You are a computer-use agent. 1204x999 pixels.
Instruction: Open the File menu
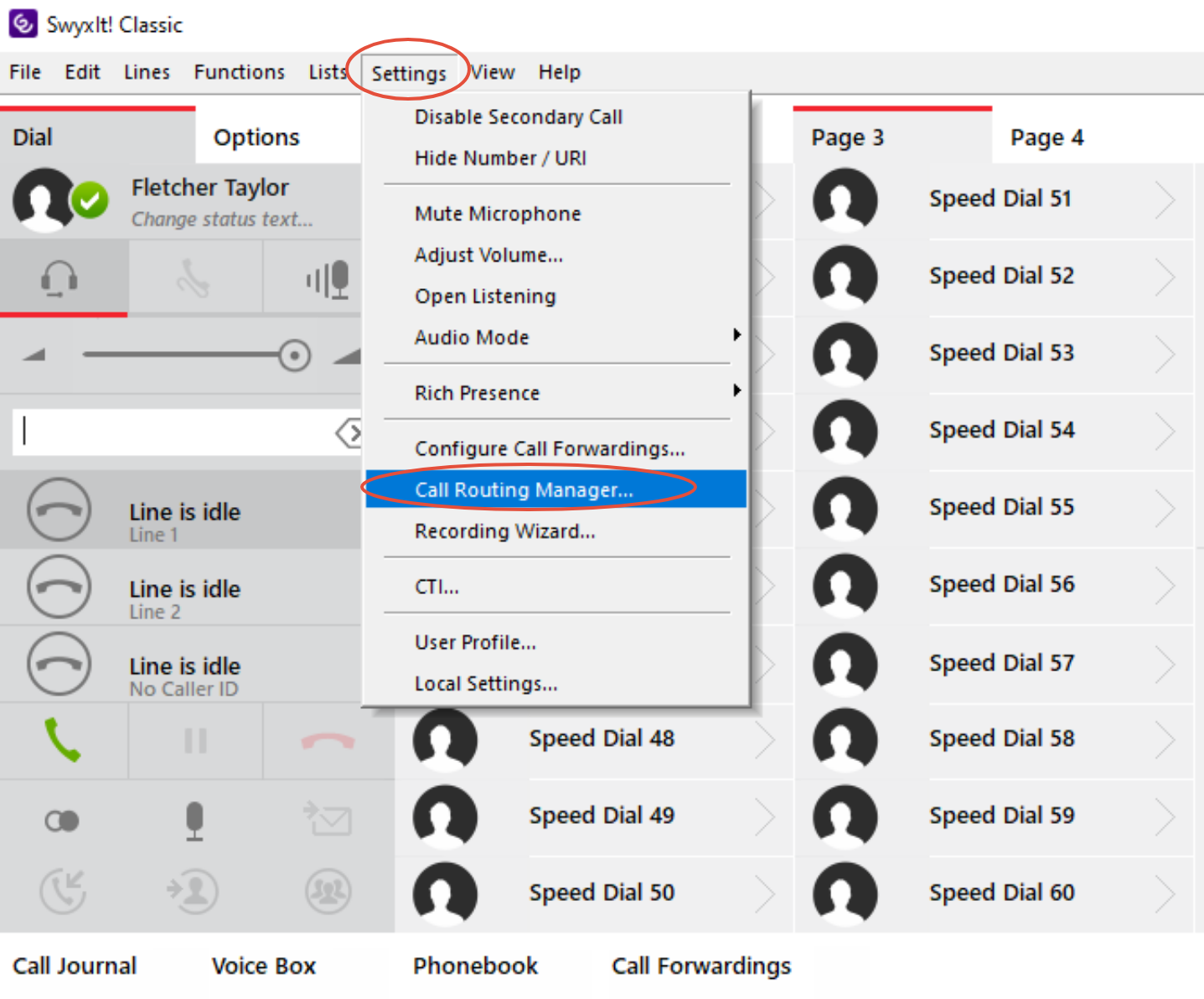(x=25, y=72)
